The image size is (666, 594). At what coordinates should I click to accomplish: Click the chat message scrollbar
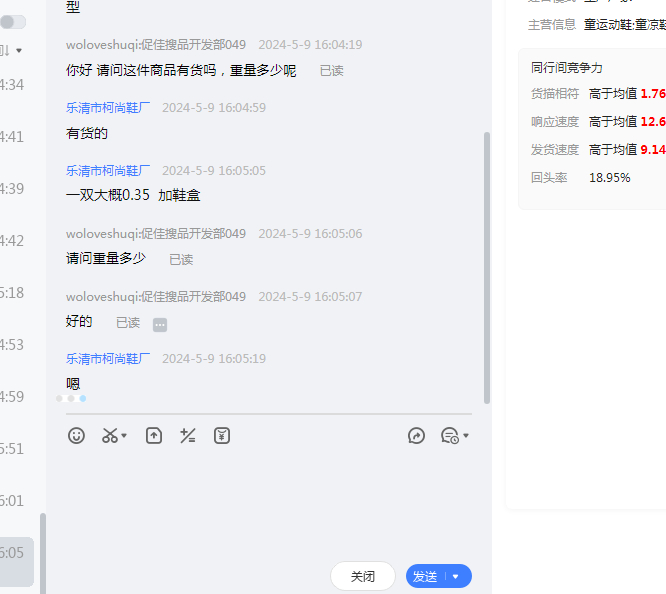point(487,268)
